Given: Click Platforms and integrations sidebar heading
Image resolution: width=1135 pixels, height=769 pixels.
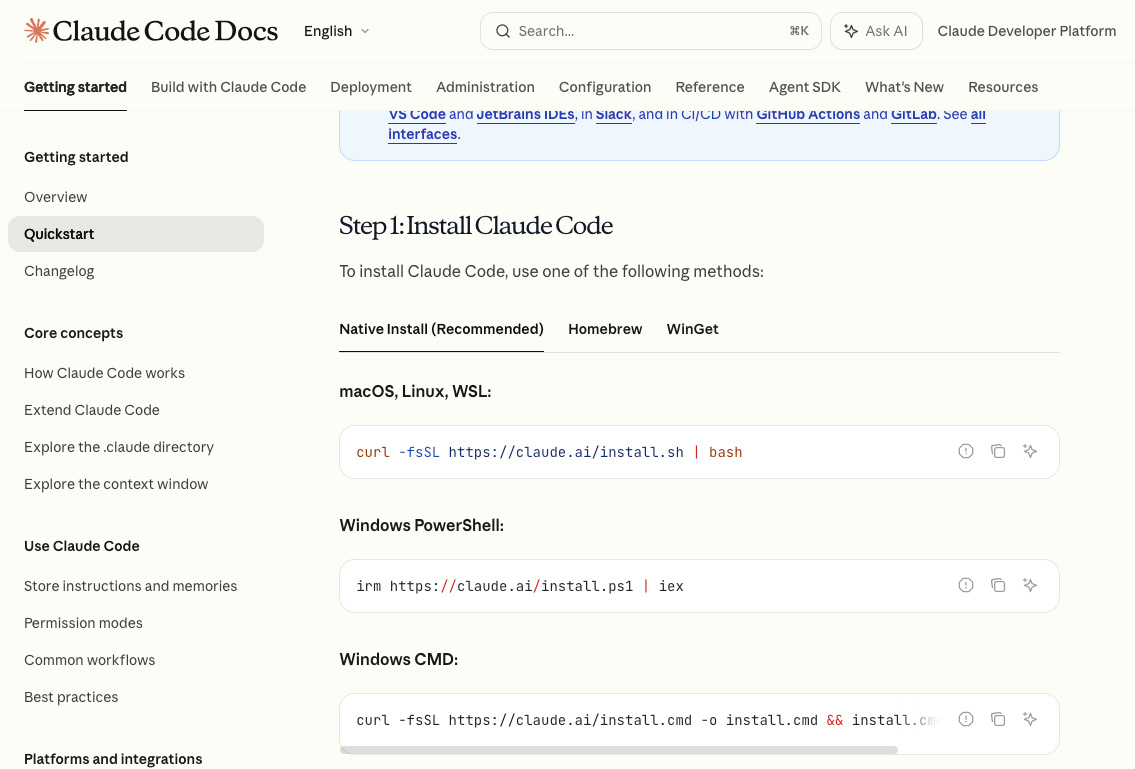Looking at the screenshot, I should coord(113,759).
